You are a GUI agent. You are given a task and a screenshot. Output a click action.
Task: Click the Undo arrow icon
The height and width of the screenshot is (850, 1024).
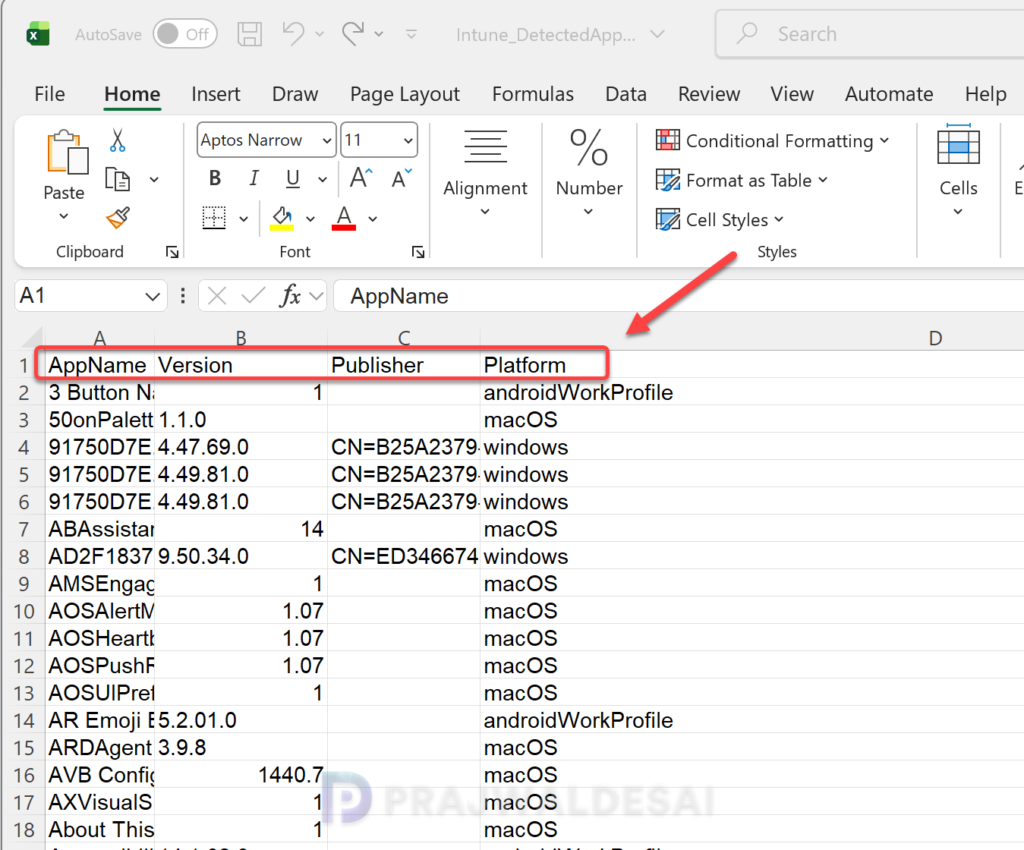(x=293, y=33)
